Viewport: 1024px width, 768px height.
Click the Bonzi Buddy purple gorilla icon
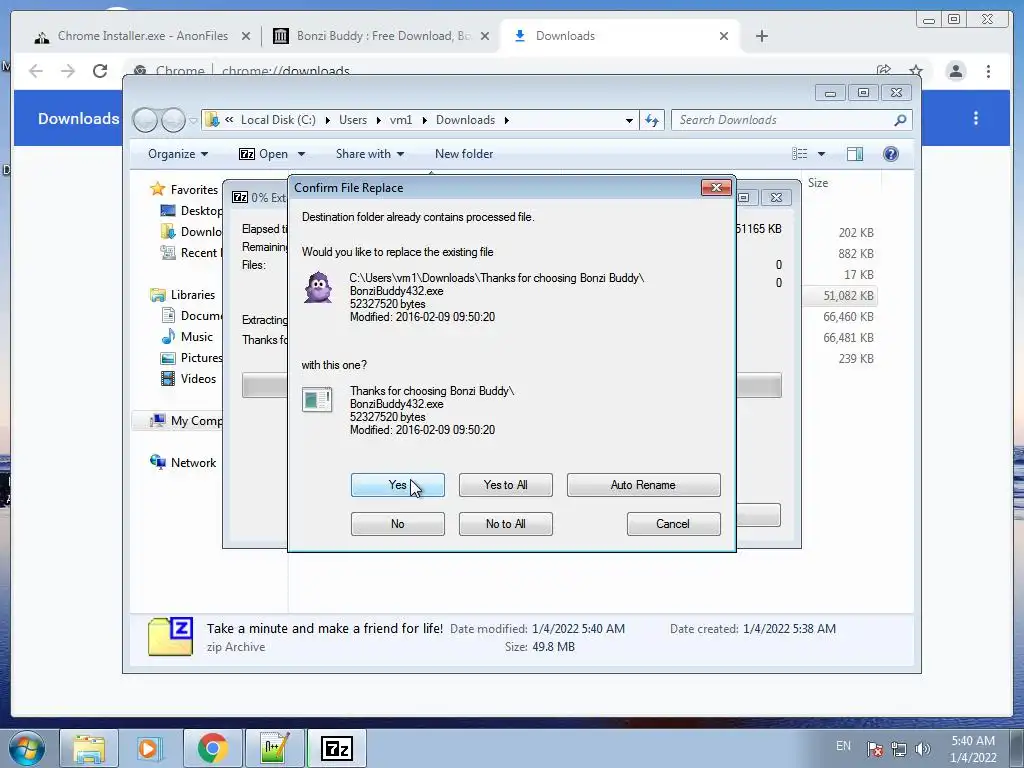318,287
